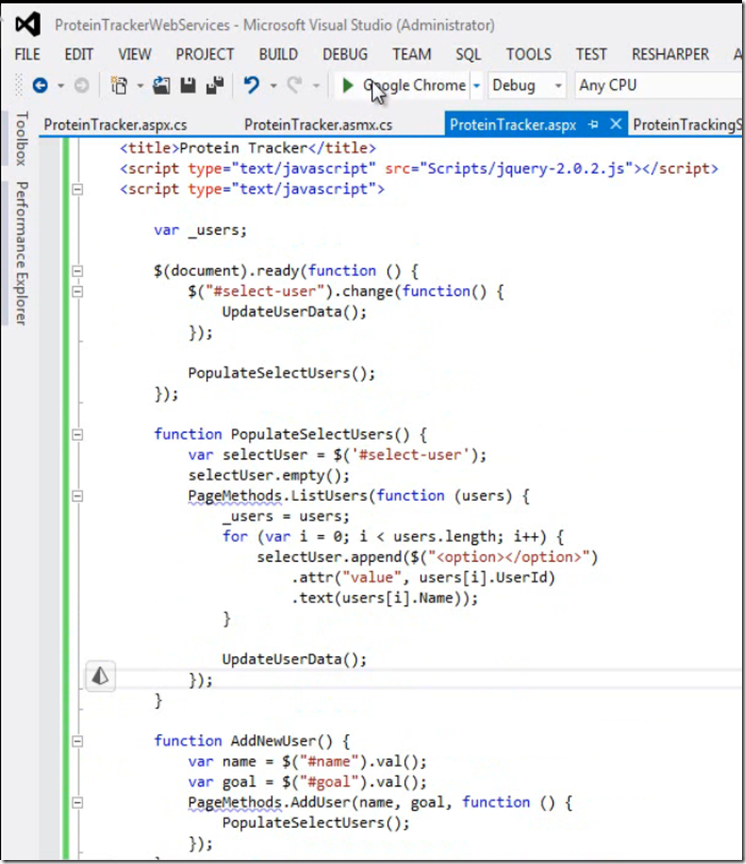
Task: Select the active ProteinTracker.aspx tab
Action: 513,125
